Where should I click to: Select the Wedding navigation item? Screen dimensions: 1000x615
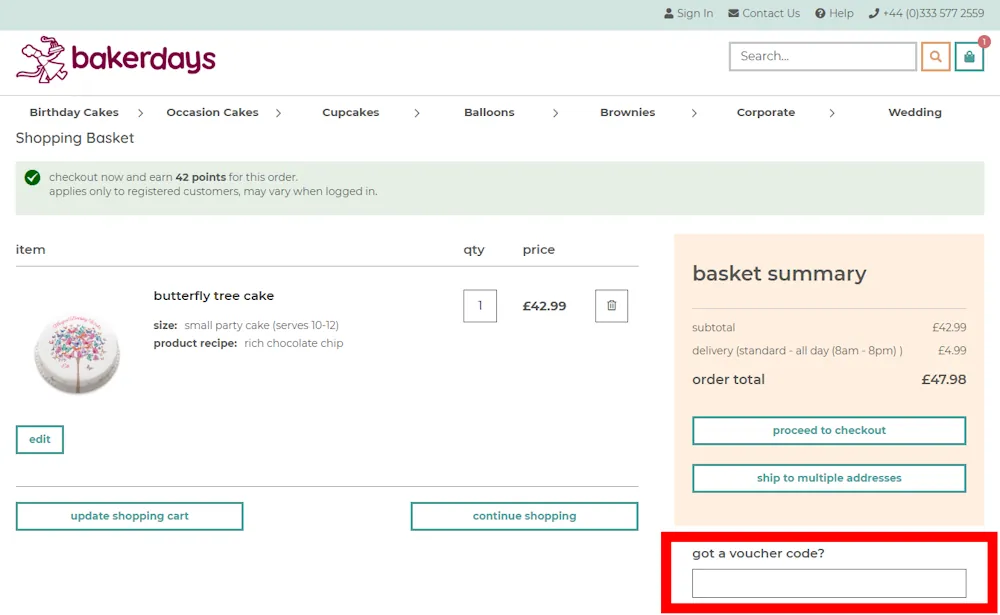pyautogui.click(x=914, y=112)
